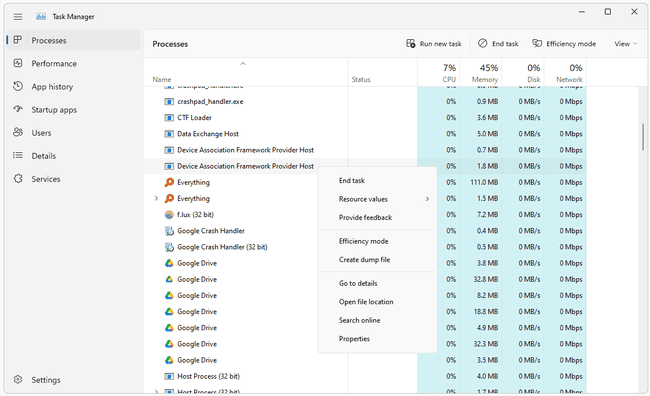Click the Task Manager app icon in title bar

point(41,17)
